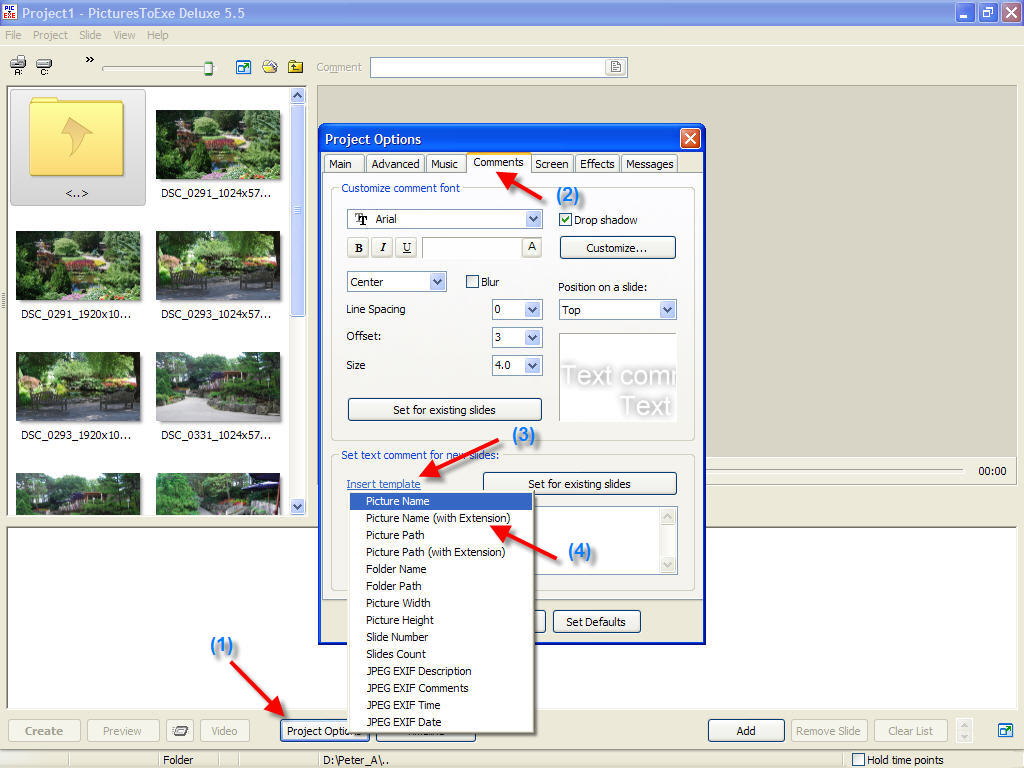Choose Picture Name template
This screenshot has width=1024, height=768.
441,501
